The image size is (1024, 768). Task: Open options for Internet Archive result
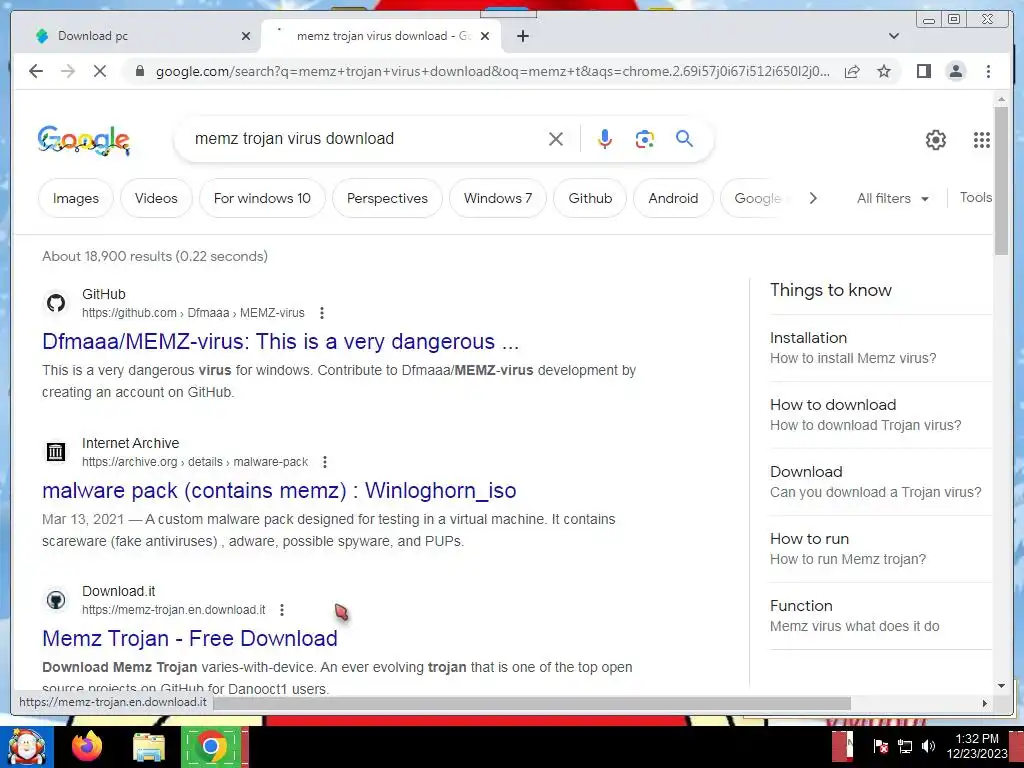[325, 462]
